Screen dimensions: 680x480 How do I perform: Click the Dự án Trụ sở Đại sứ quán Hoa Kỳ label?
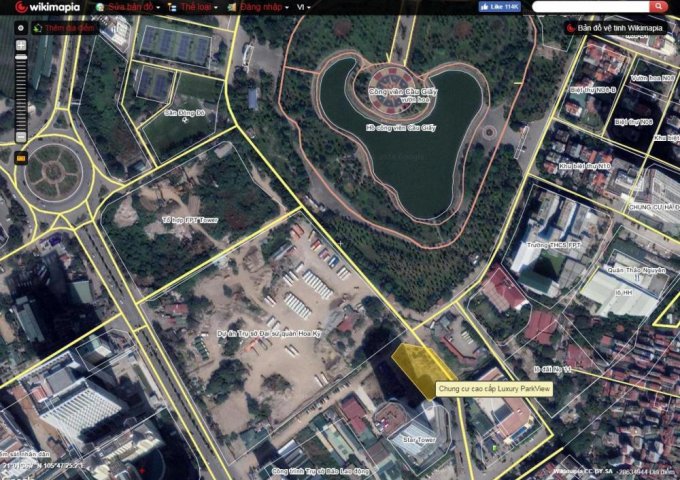tap(269, 334)
